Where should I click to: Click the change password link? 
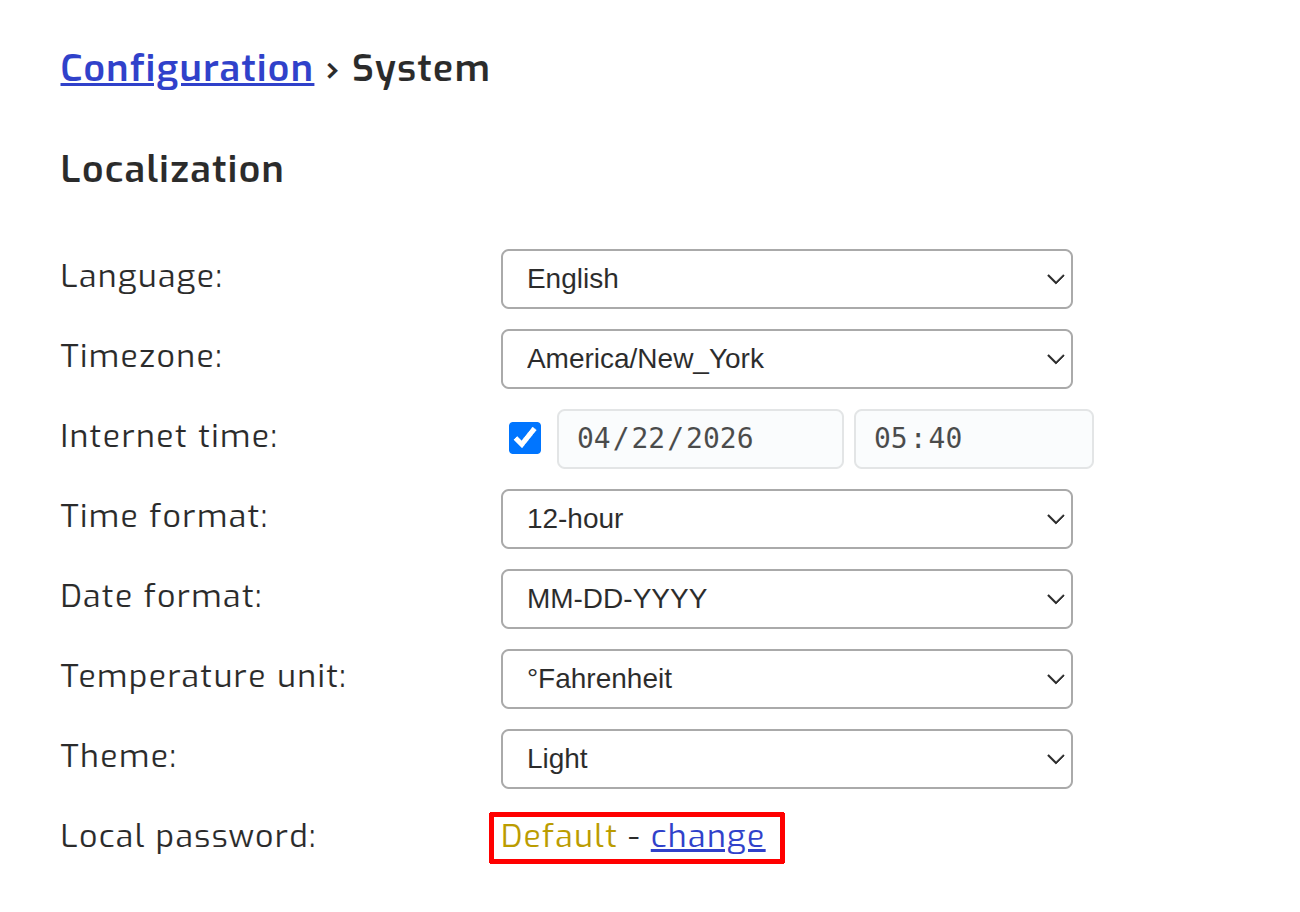708,836
